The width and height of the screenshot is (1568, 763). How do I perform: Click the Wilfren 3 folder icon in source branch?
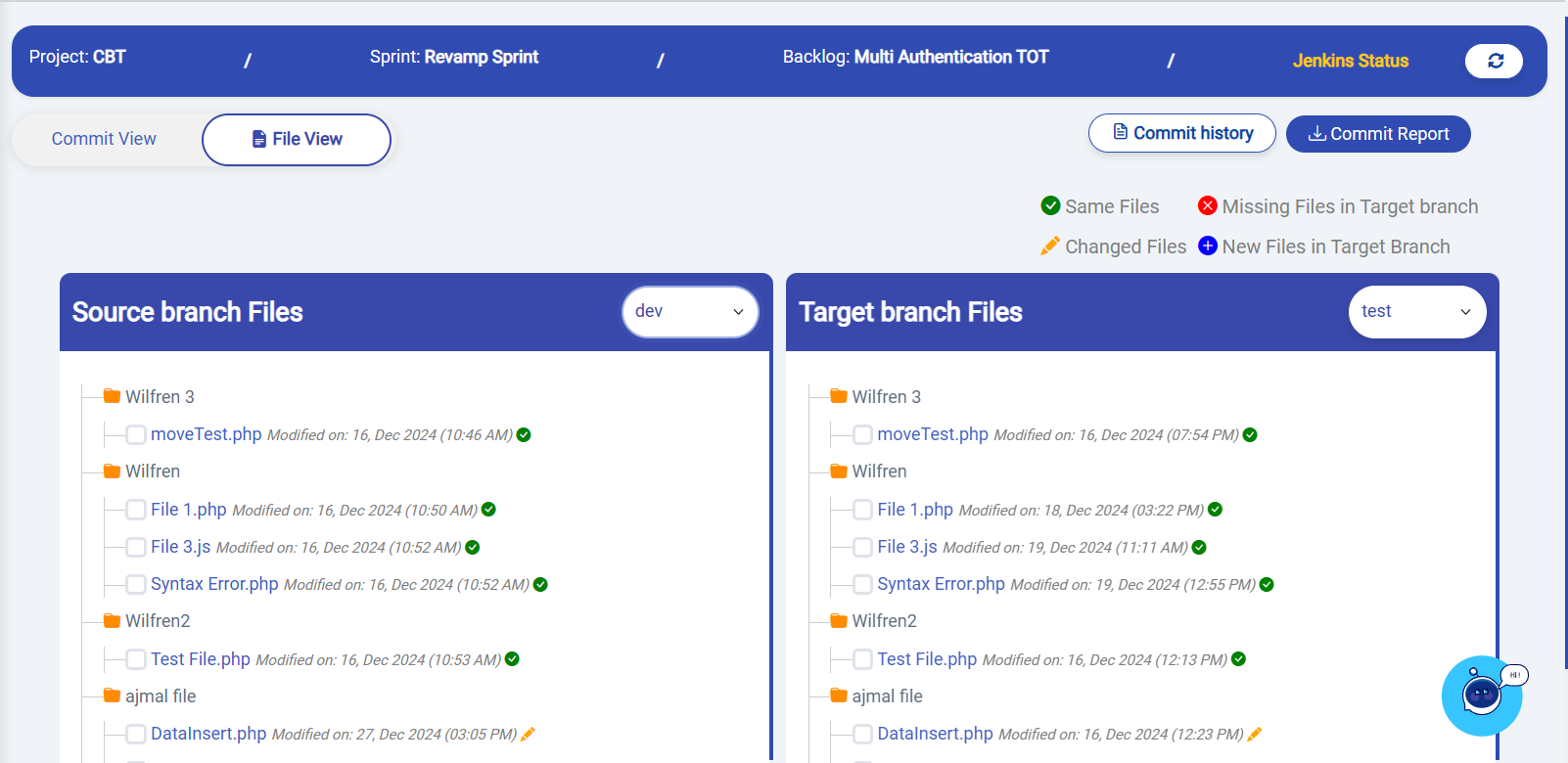pyautogui.click(x=112, y=396)
